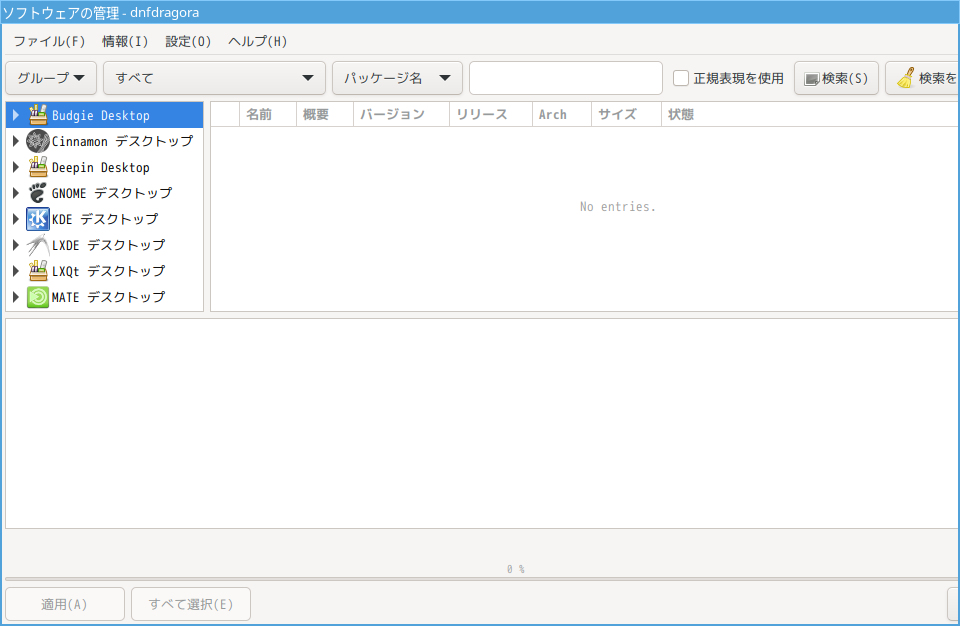960x626 pixels.
Task: Expand the GNOME デスクトップ node
Action: 16,193
